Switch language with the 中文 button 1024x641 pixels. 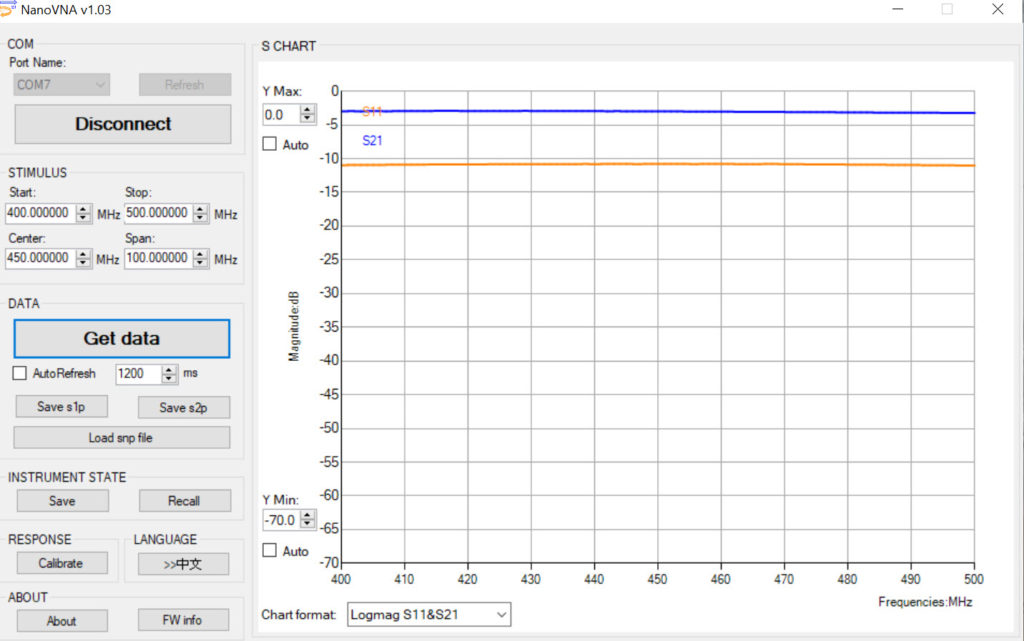pyautogui.click(x=183, y=564)
